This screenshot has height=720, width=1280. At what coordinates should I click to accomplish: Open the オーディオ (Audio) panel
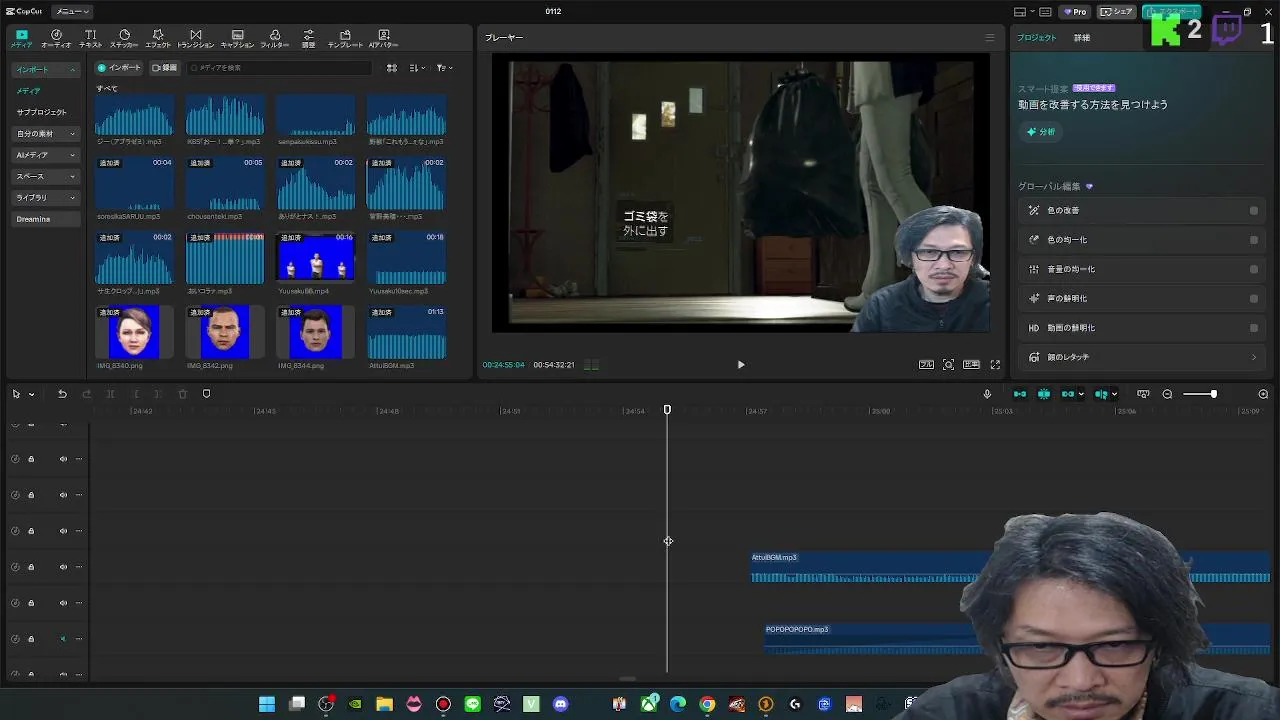click(x=56, y=39)
